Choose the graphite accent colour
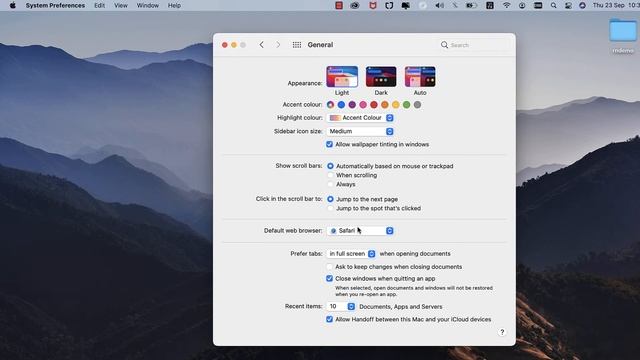 pyautogui.click(x=417, y=105)
